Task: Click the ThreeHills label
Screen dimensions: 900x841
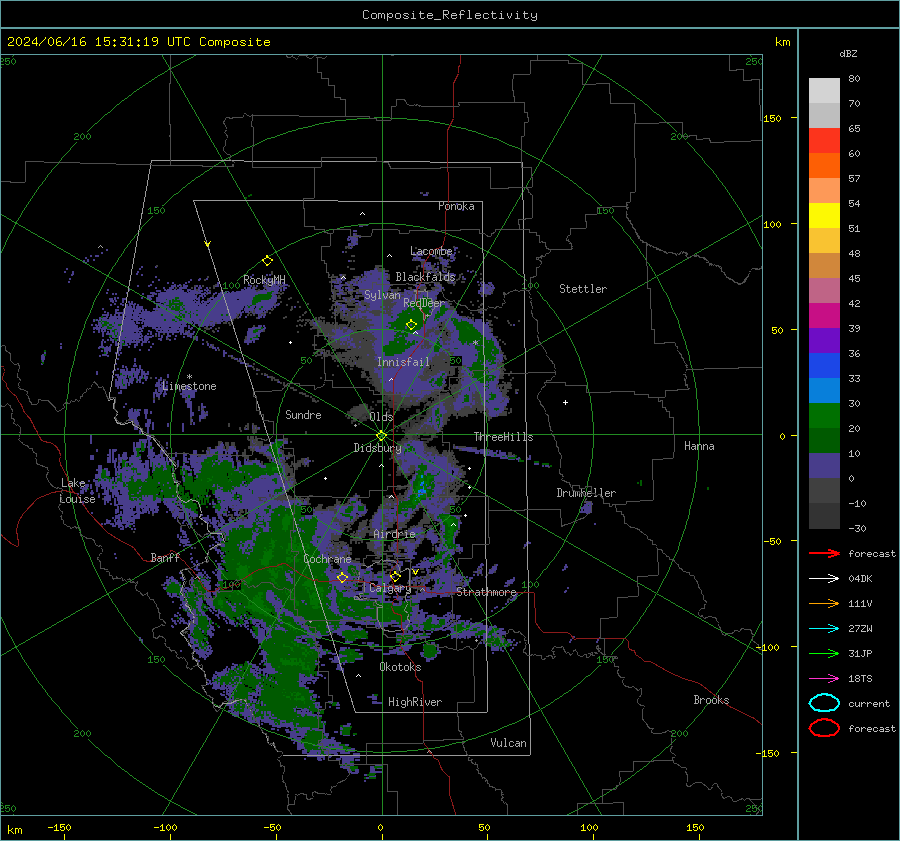Action: [x=503, y=437]
